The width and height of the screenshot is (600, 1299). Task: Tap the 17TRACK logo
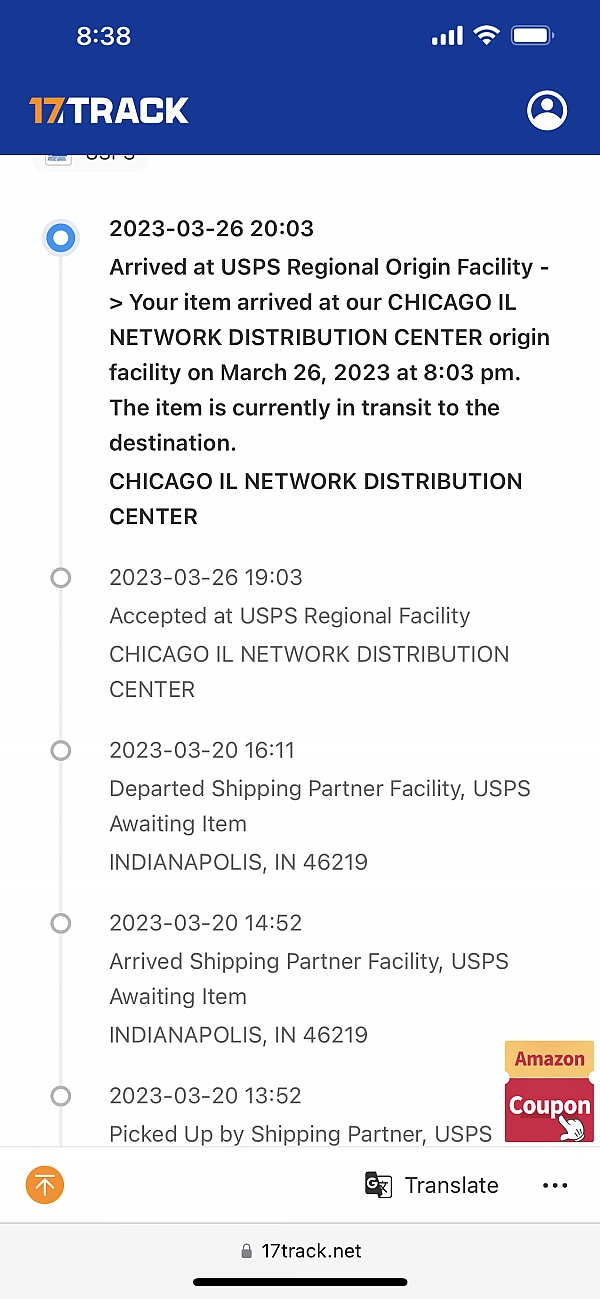[x=109, y=110]
